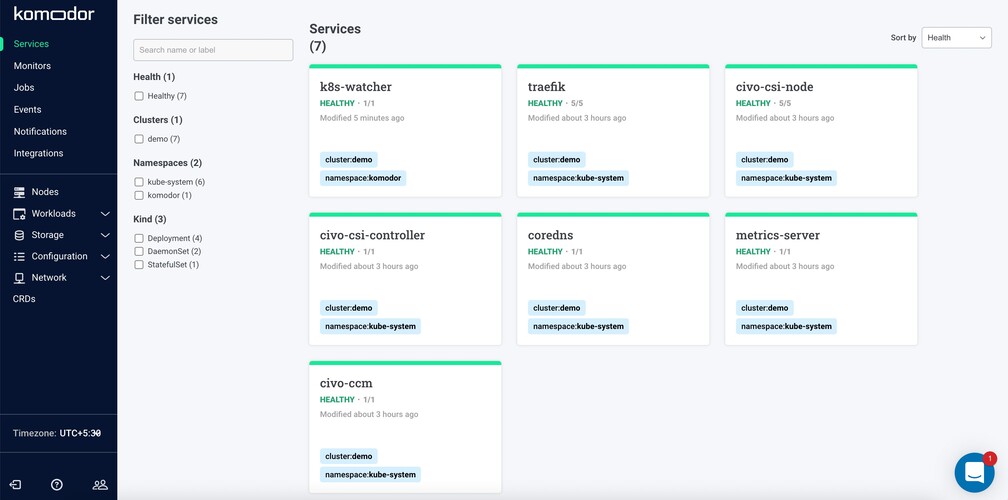This screenshot has width=1008, height=500.
Task: Open Events in sidebar
Action: [x=27, y=109]
